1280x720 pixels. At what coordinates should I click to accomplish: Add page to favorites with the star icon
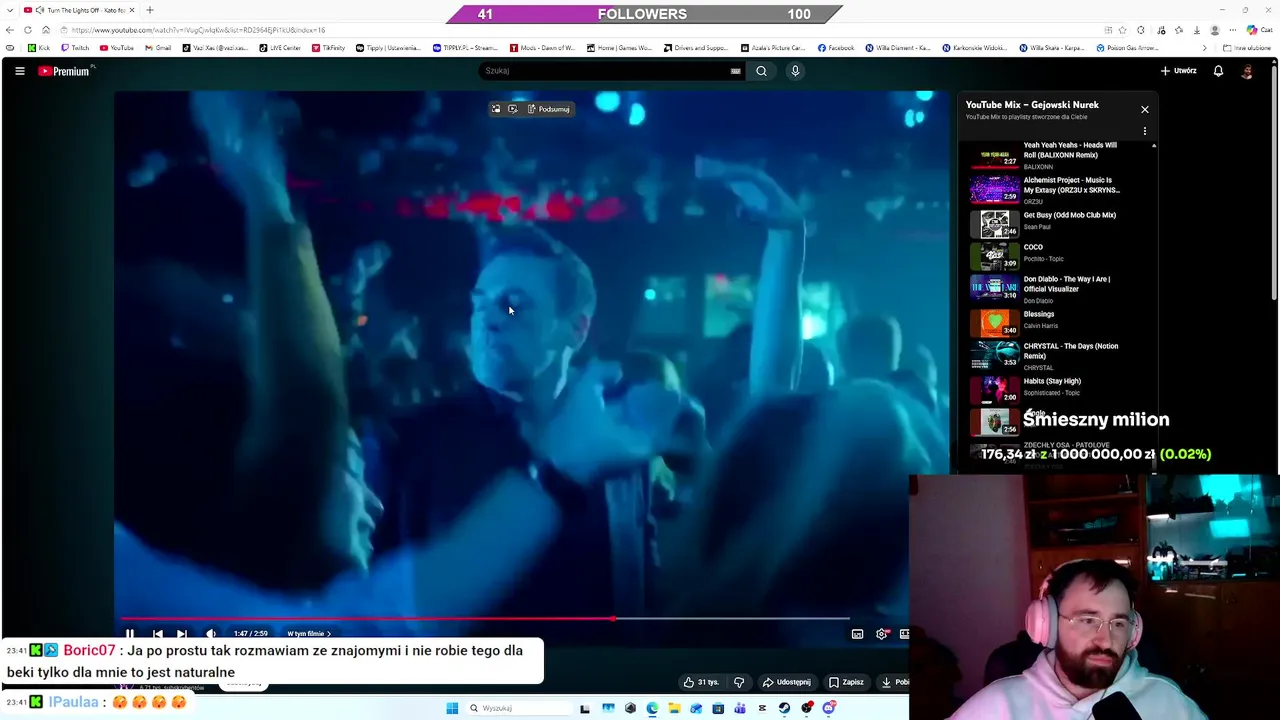pos(1123,30)
